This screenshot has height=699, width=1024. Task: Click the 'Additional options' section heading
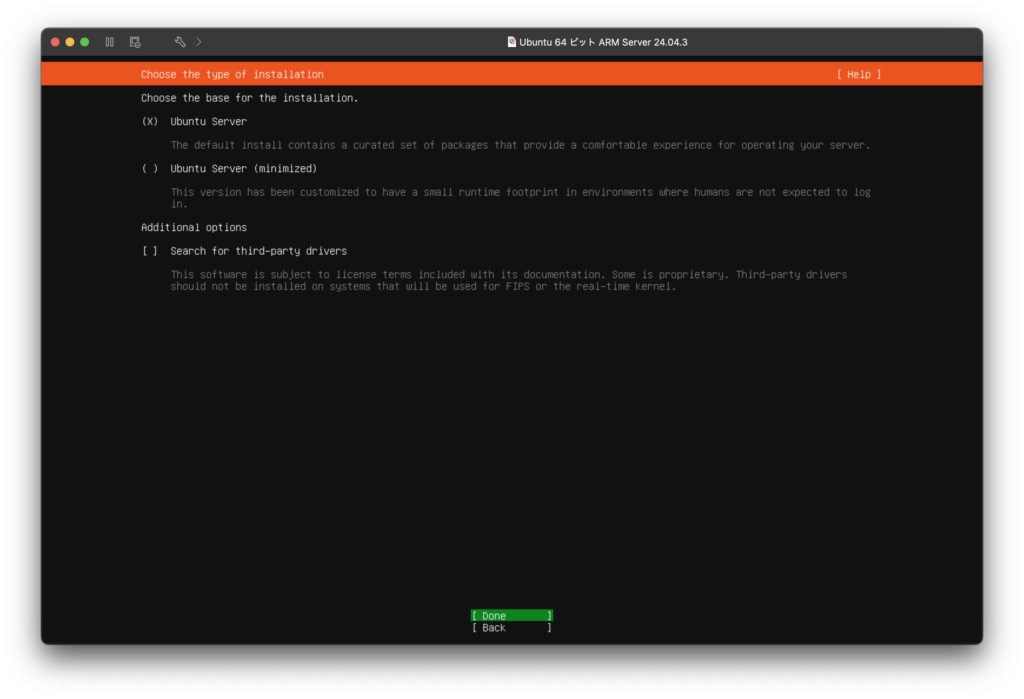click(x=193, y=228)
